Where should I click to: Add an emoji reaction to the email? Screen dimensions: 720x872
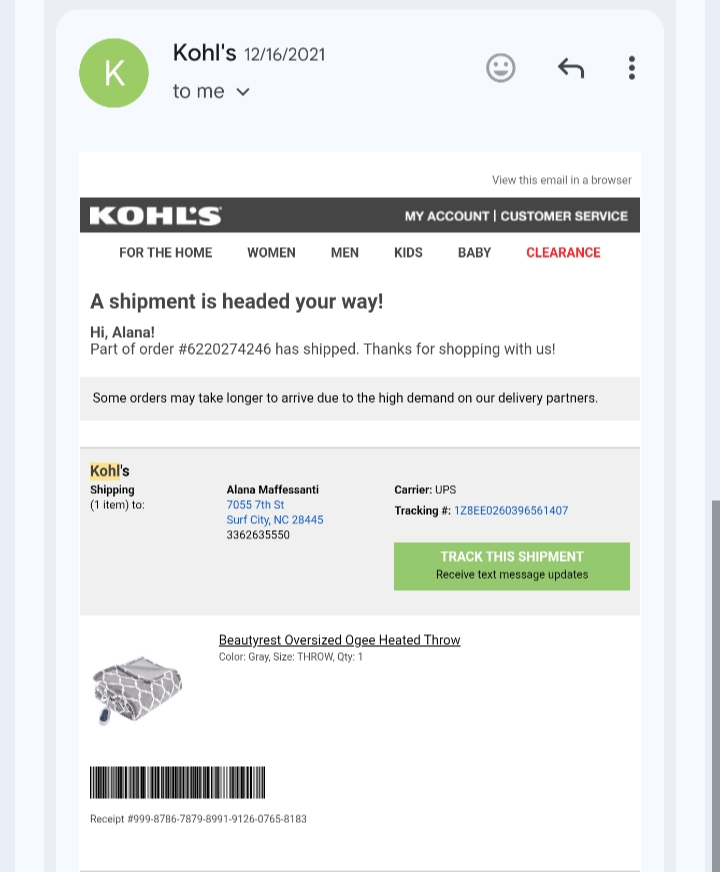[x=500, y=68]
